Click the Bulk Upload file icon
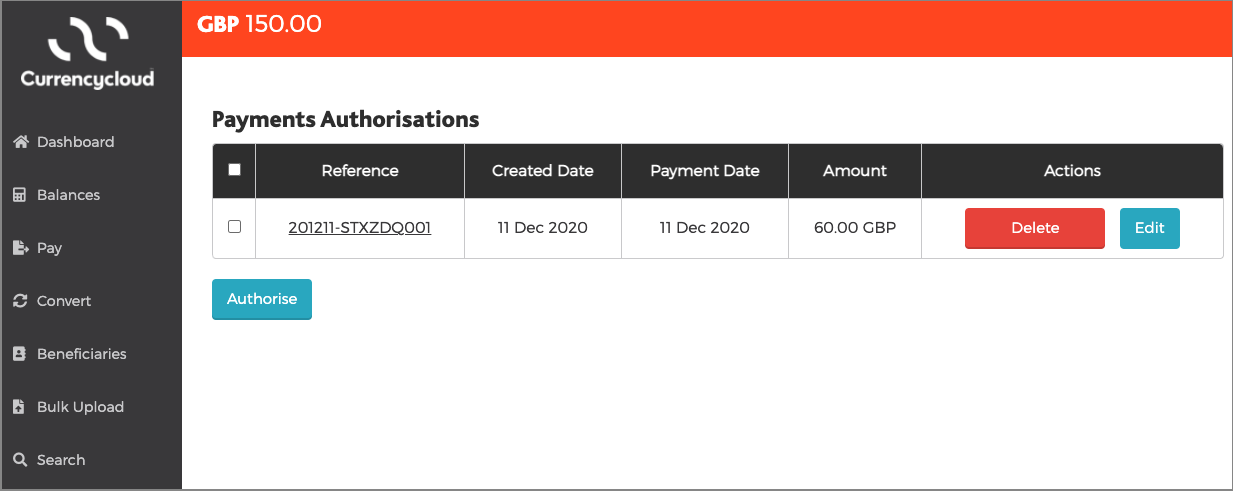This screenshot has height=491, width=1233. (x=18, y=407)
